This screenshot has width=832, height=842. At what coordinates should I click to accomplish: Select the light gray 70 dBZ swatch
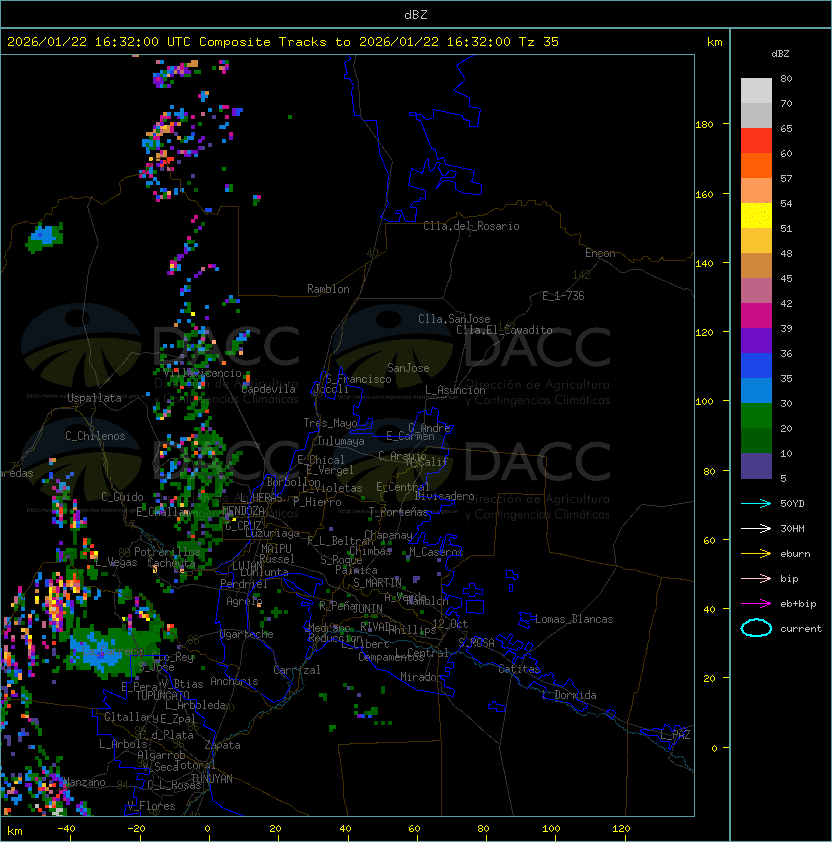(756, 91)
